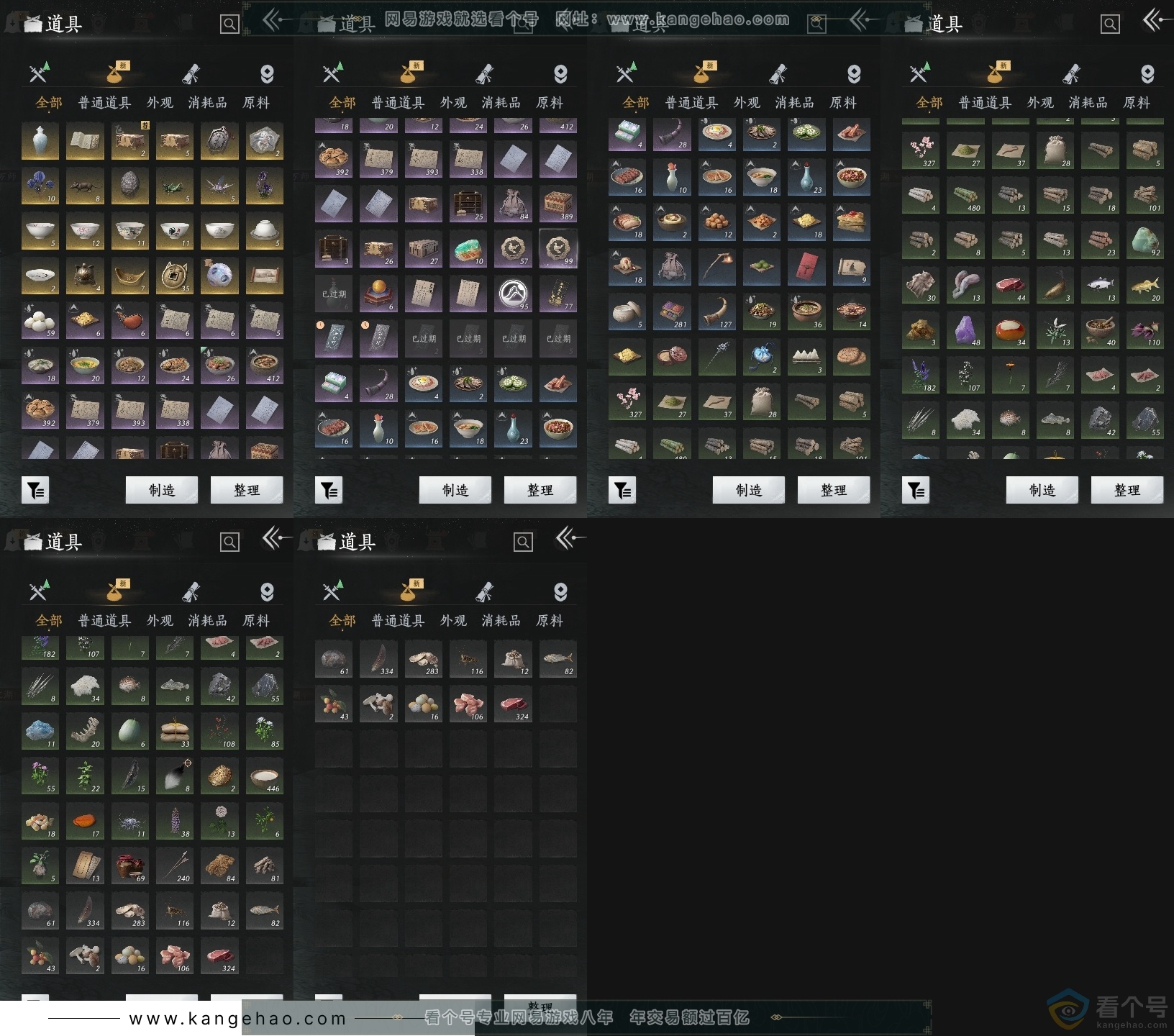This screenshot has width=1174, height=1036.
Task: Select the jade stone item with count 10
Action: 469,248
